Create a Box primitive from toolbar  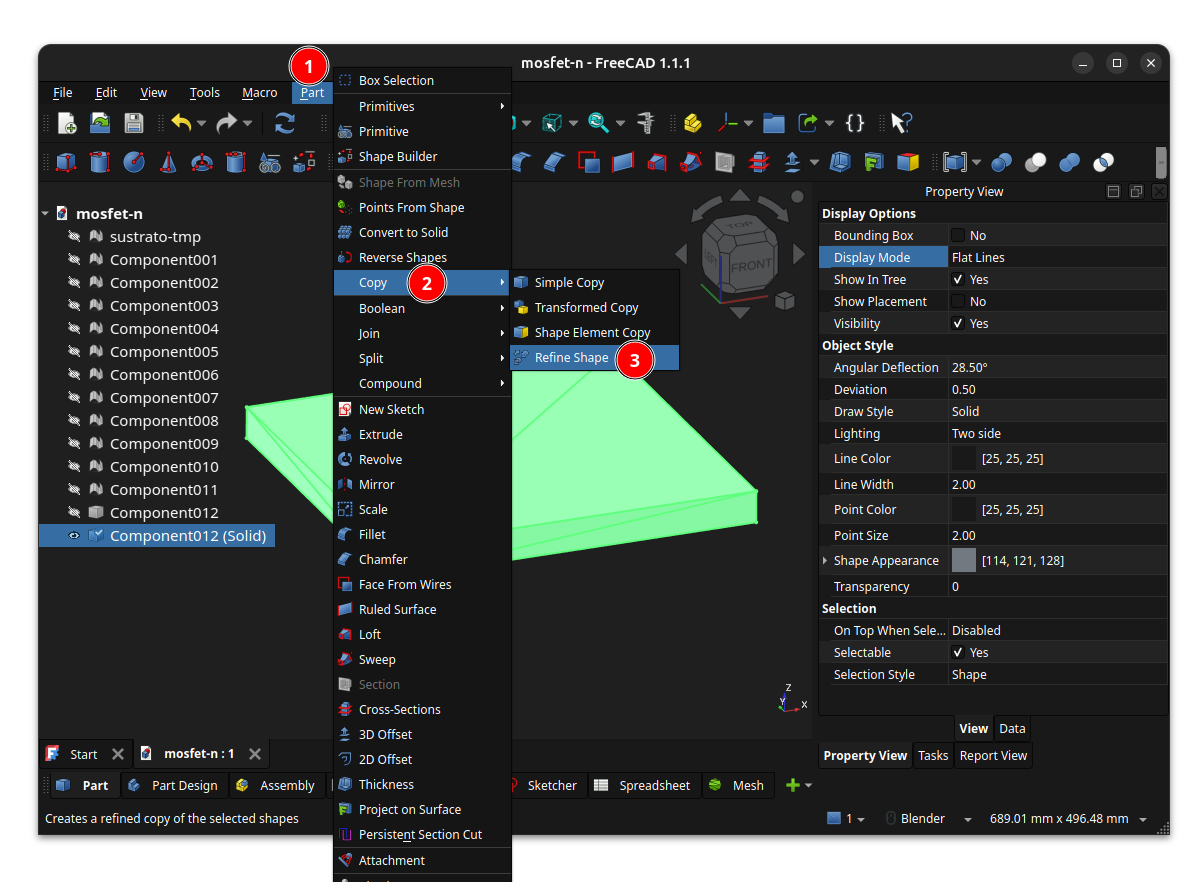66,162
